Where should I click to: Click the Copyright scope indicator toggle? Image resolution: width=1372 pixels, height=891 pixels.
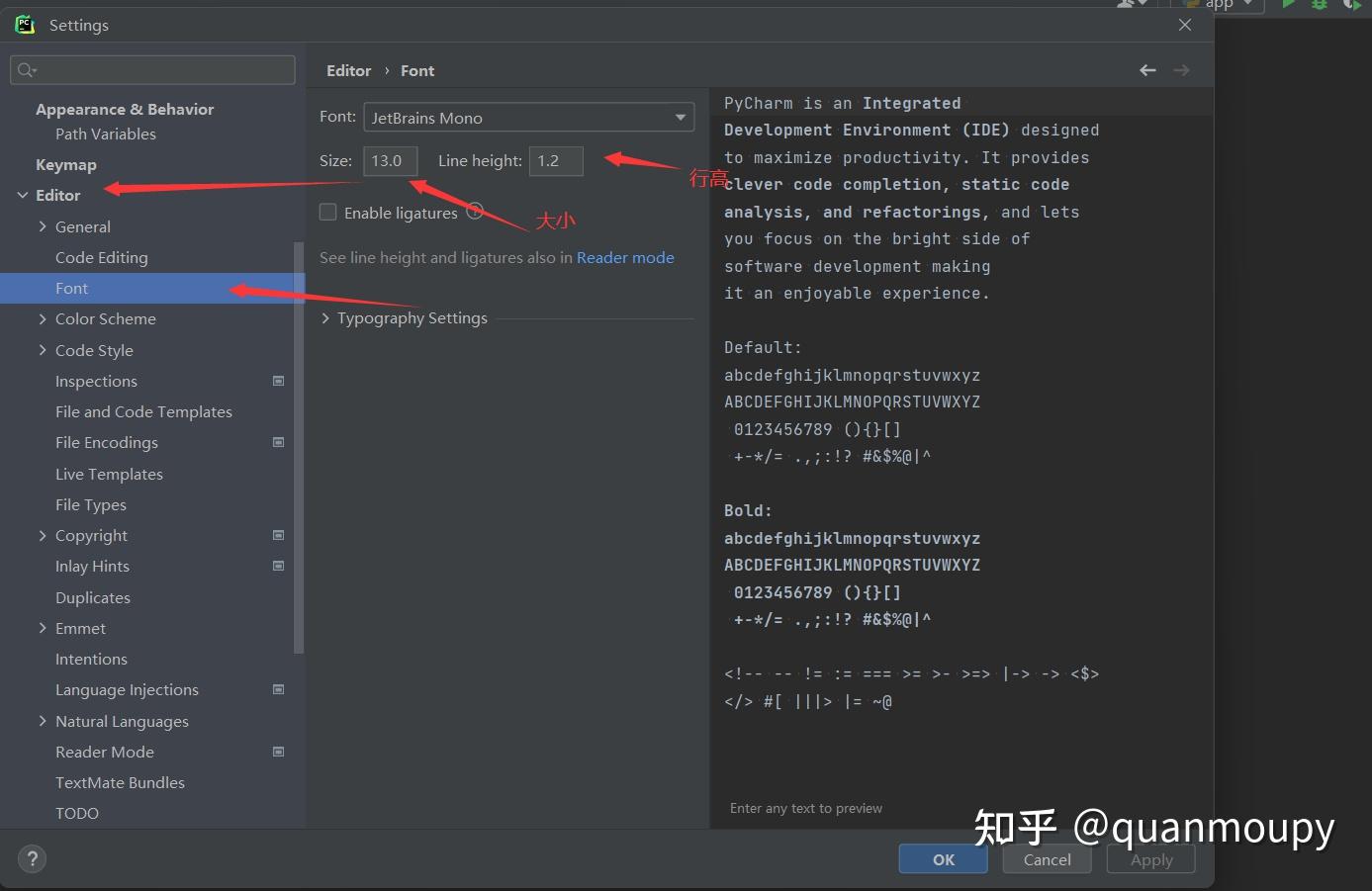click(278, 535)
